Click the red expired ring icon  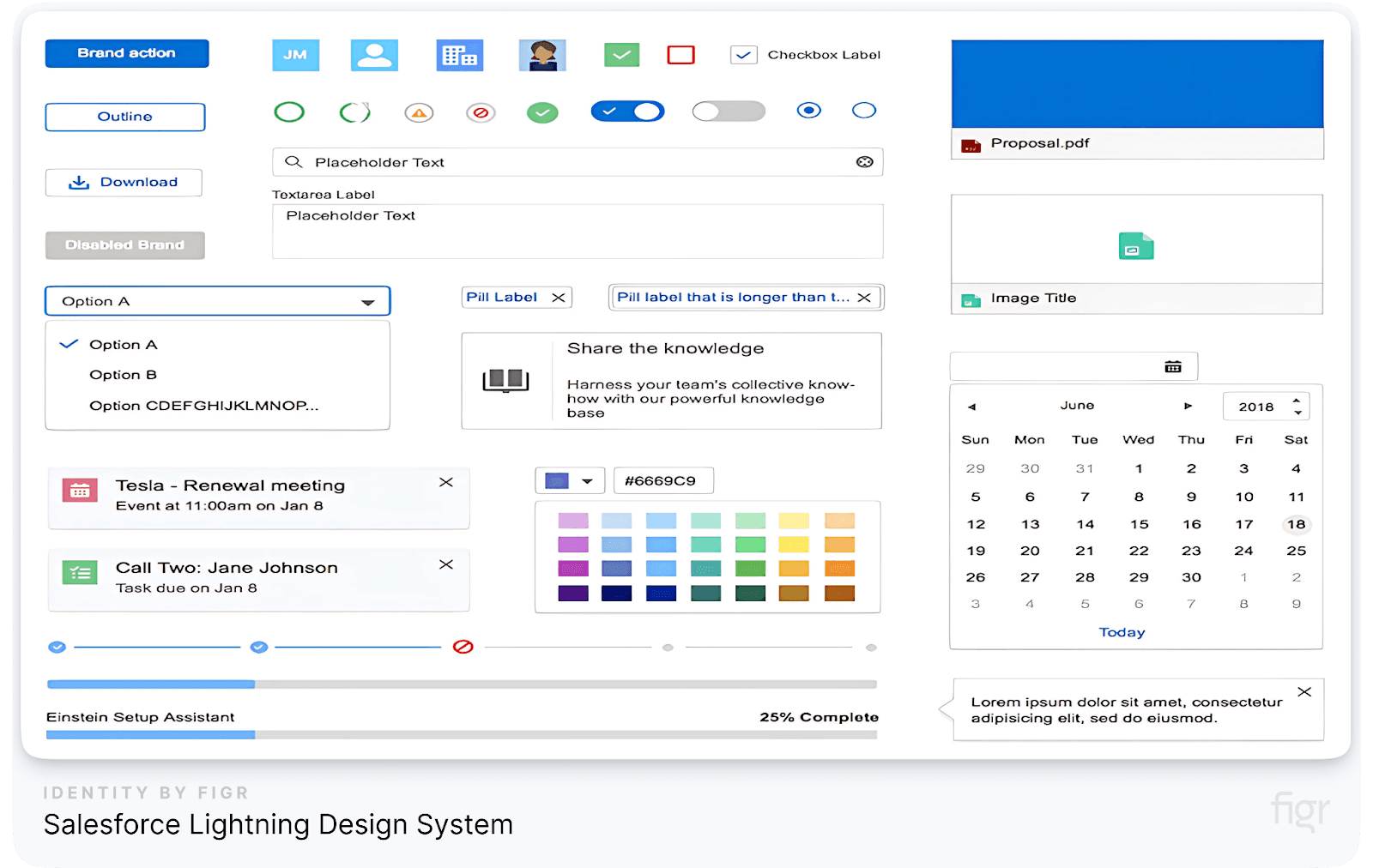tap(481, 112)
